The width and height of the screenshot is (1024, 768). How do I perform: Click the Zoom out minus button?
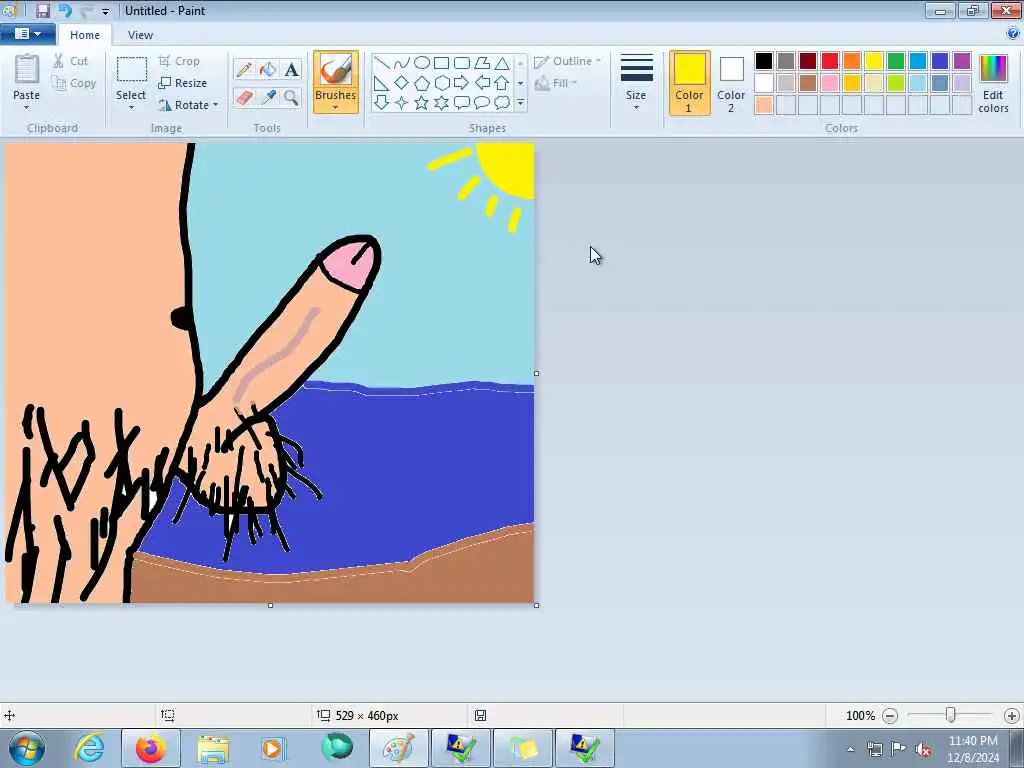(889, 716)
